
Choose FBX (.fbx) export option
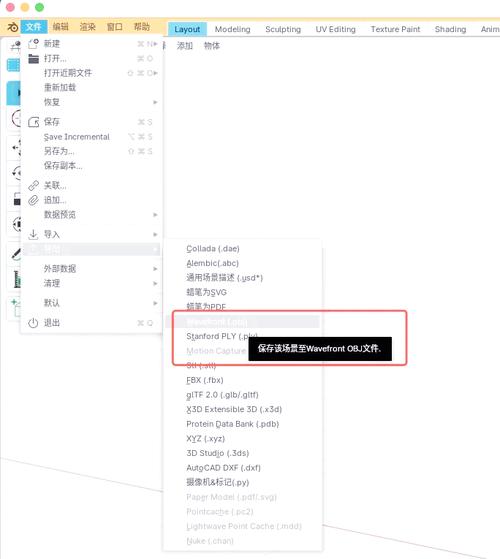(205, 380)
